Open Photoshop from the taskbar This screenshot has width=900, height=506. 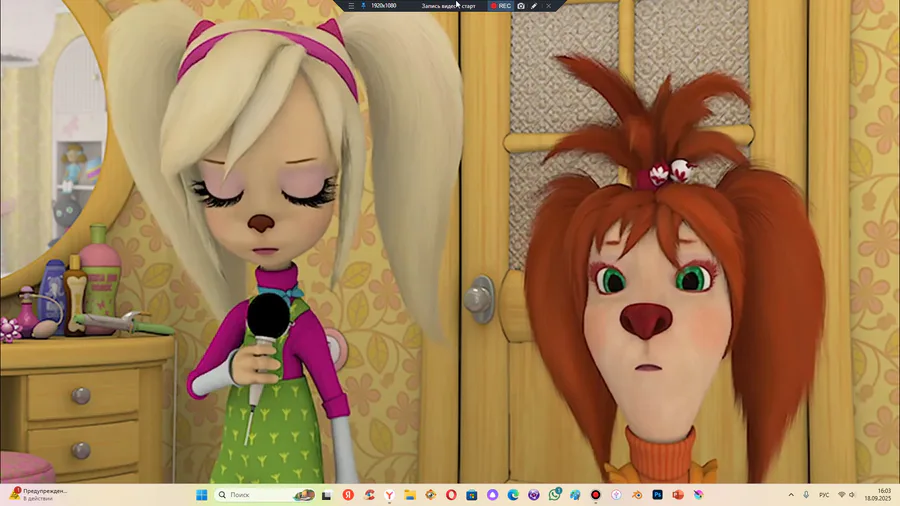pos(657,495)
